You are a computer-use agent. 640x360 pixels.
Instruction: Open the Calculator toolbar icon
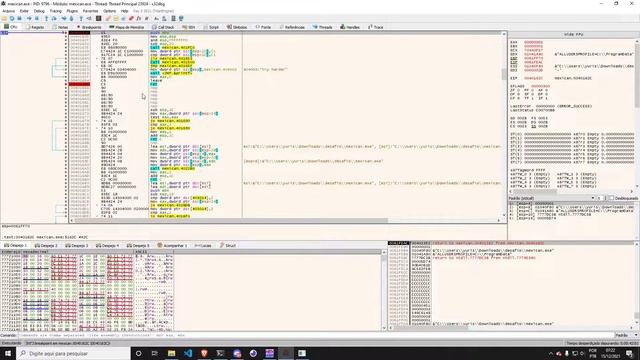coord(173,18)
